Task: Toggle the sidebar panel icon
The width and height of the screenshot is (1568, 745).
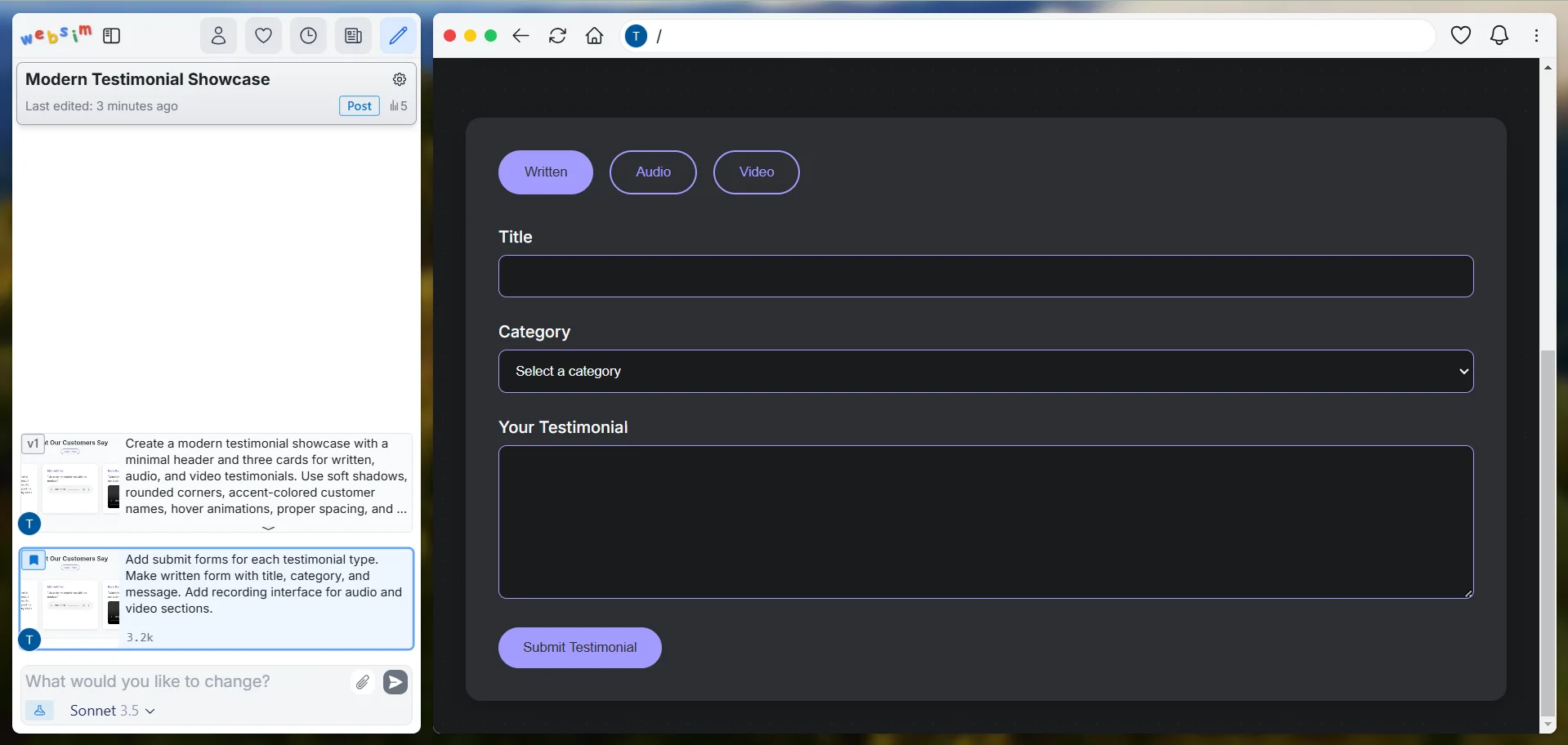Action: tap(112, 36)
